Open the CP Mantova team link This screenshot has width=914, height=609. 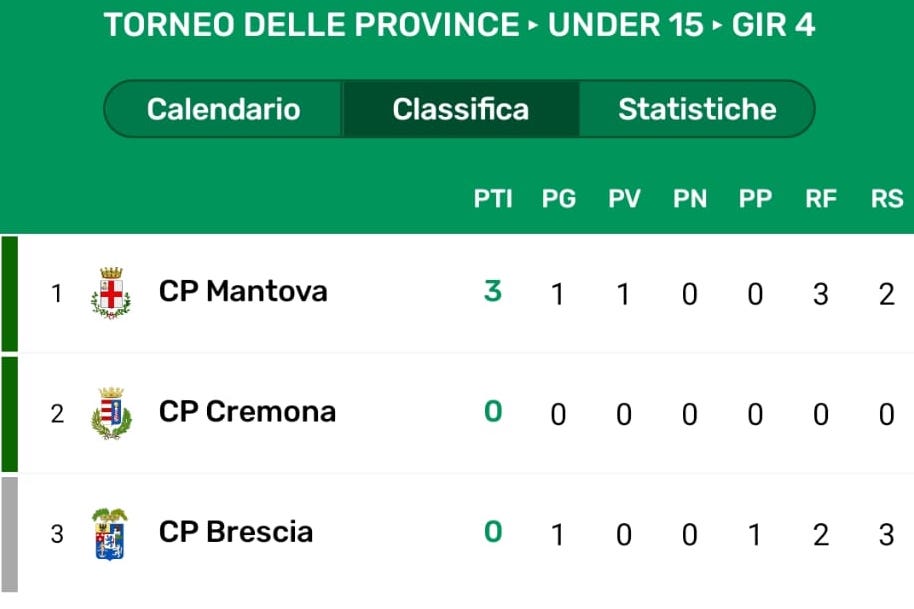pos(243,292)
